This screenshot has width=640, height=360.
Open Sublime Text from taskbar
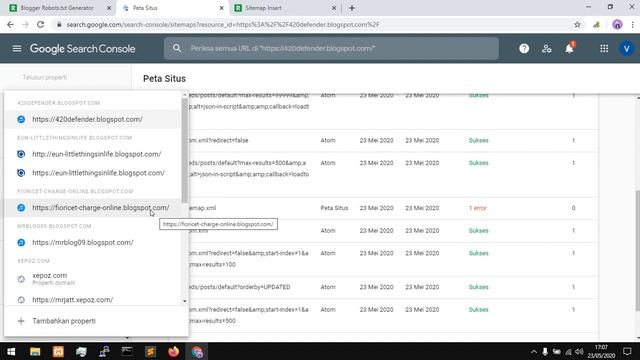[150, 351]
